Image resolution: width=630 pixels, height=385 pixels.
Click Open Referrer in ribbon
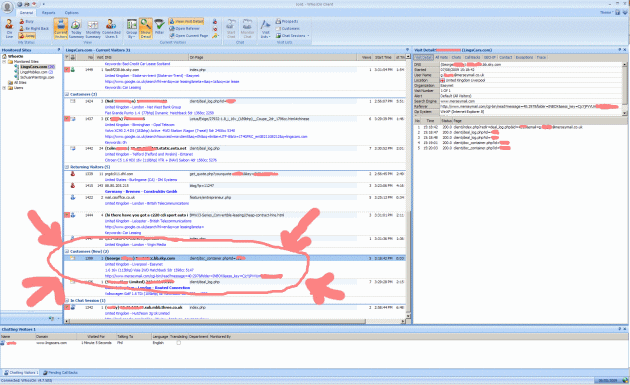pyautogui.click(x=184, y=29)
